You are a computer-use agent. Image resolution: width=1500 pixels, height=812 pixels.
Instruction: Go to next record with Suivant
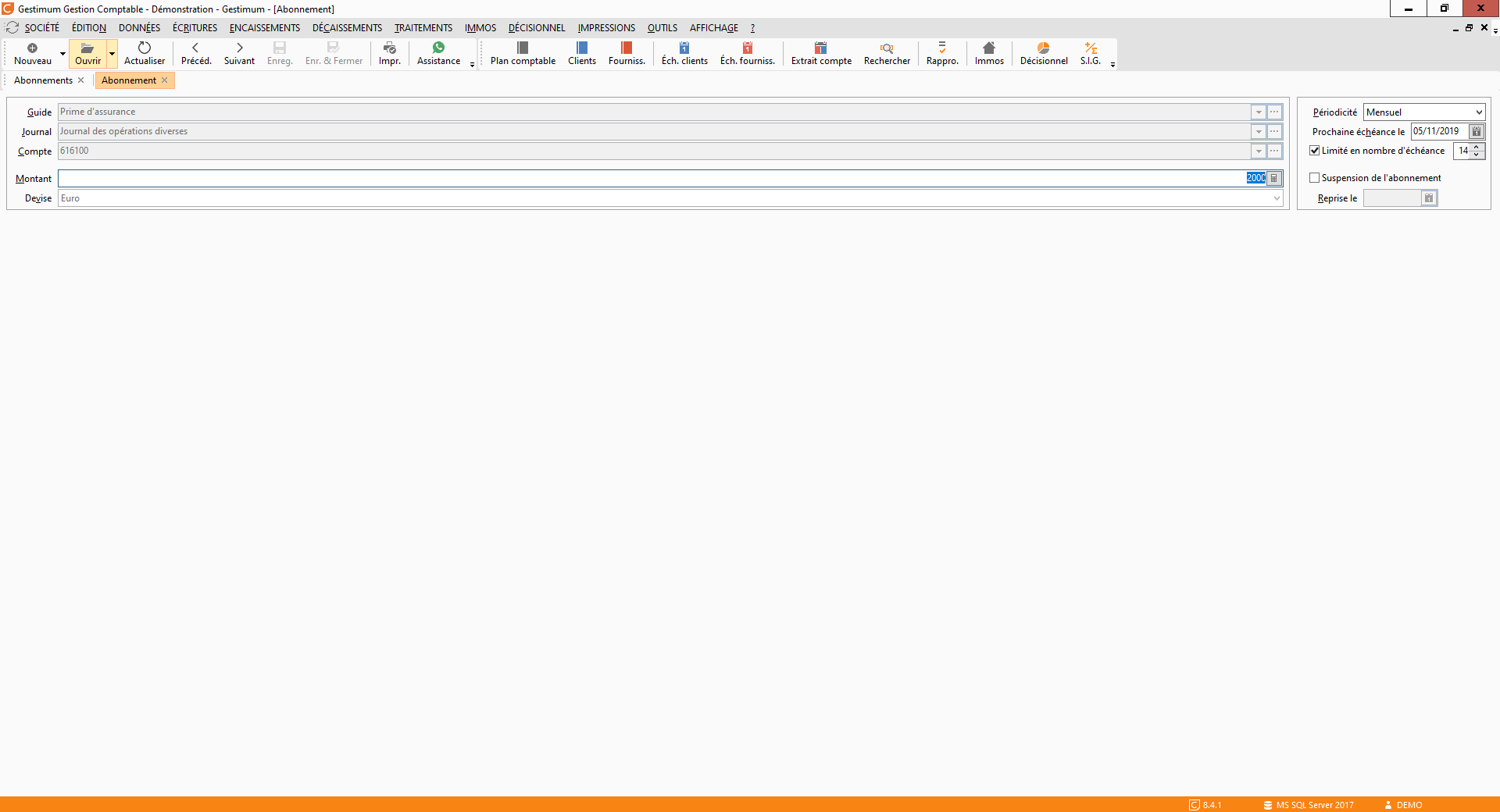(x=239, y=48)
